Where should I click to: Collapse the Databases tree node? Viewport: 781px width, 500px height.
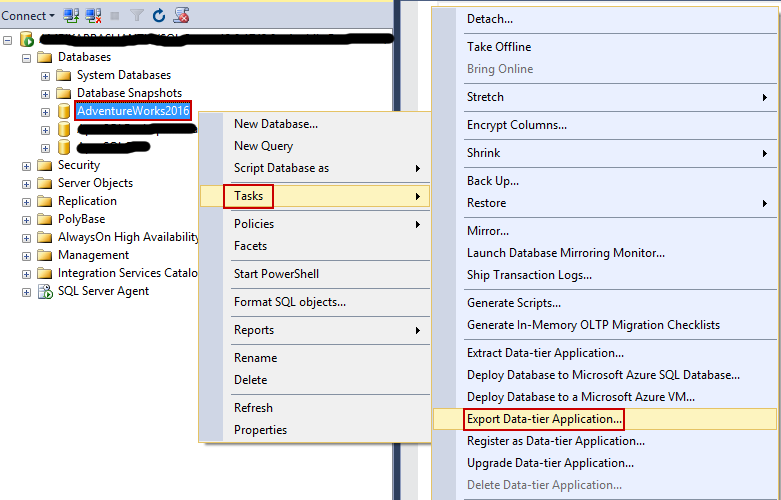(27, 57)
